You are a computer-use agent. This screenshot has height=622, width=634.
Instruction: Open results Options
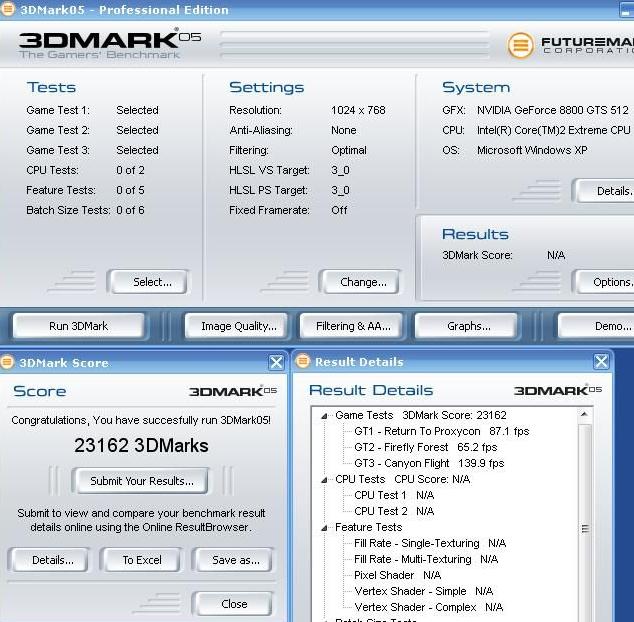coord(604,282)
